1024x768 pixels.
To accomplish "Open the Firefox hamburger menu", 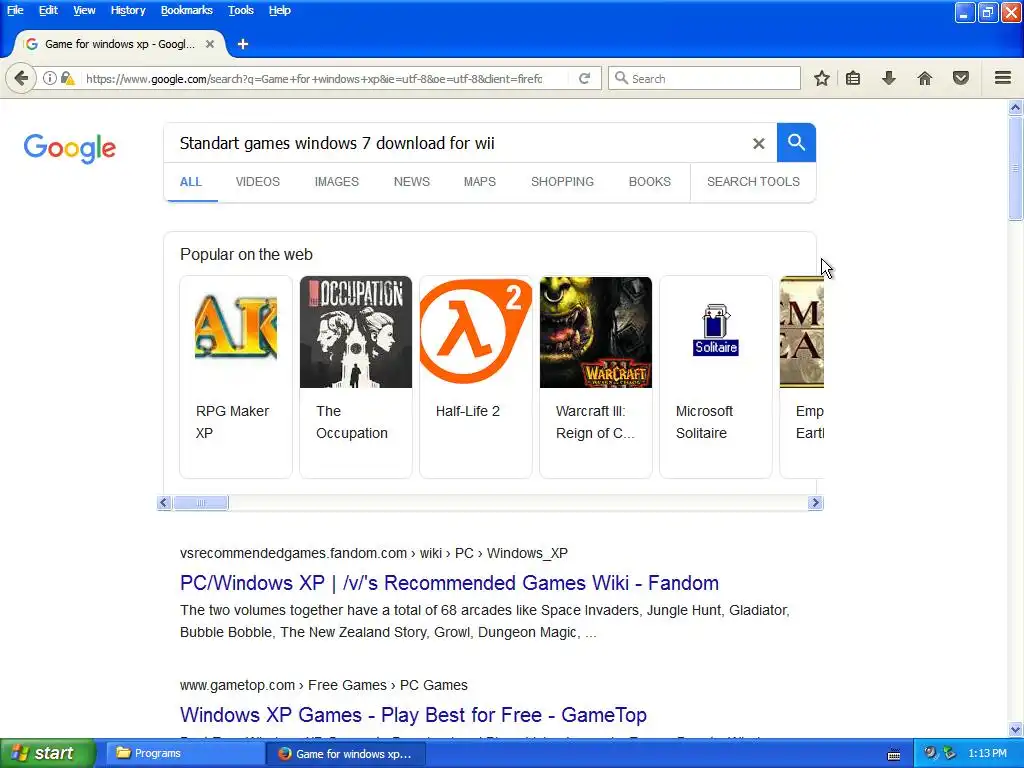I will (x=1003, y=78).
